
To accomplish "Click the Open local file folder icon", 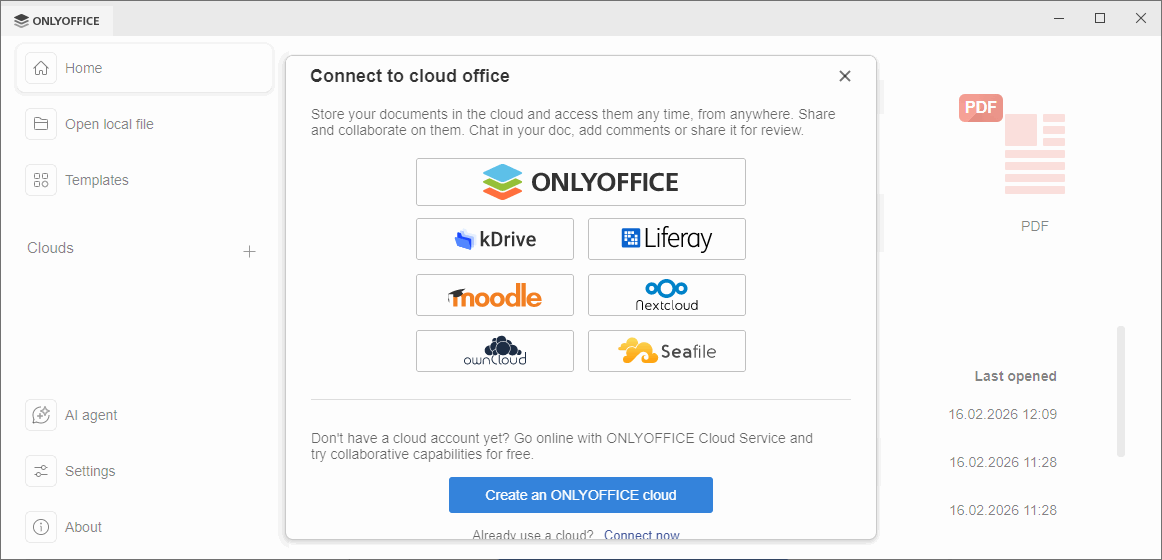I will click(x=41, y=124).
